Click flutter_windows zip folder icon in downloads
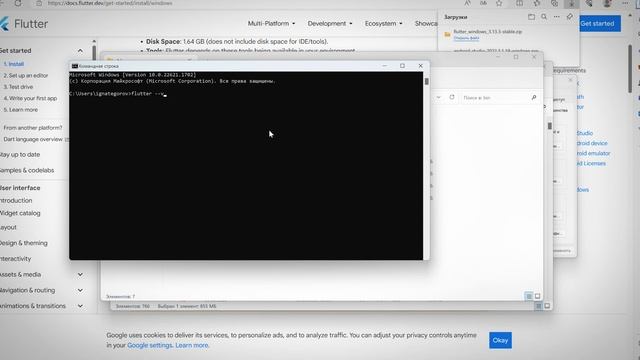Viewport: 640px width, 360px height. pyautogui.click(x=447, y=34)
